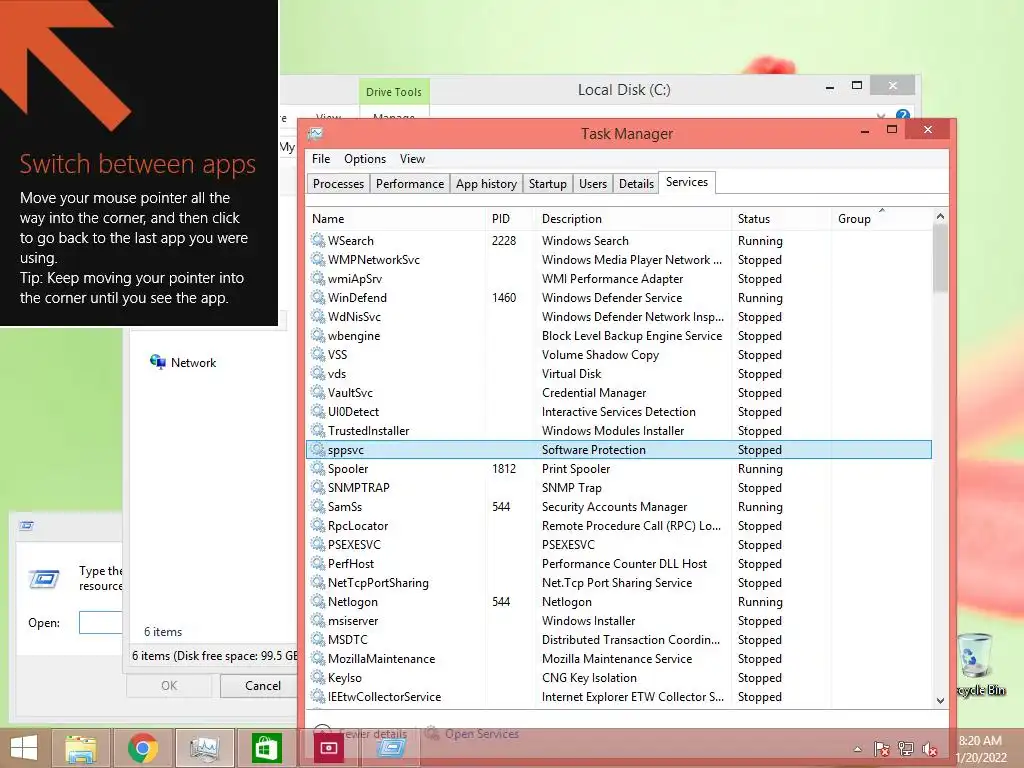Select Network icon in Explorer navigation pane

coord(157,362)
